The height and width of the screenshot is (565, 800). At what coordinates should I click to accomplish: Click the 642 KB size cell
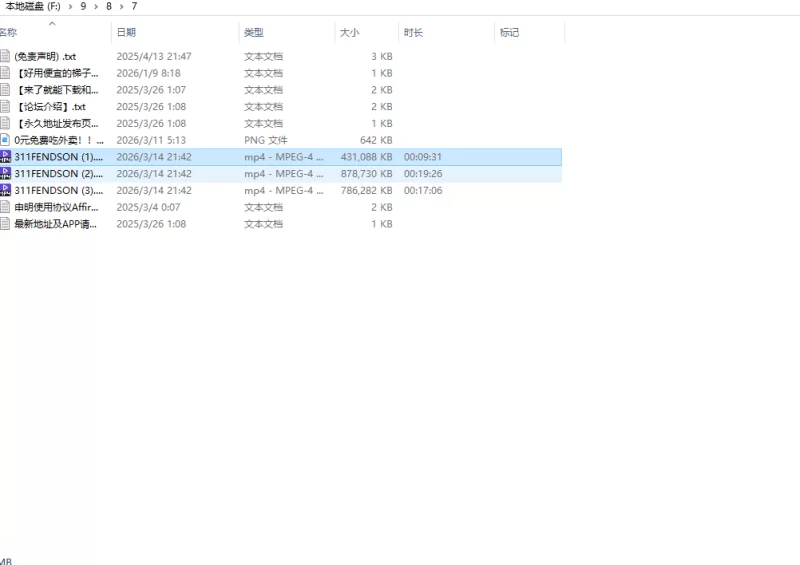[x=376, y=140]
